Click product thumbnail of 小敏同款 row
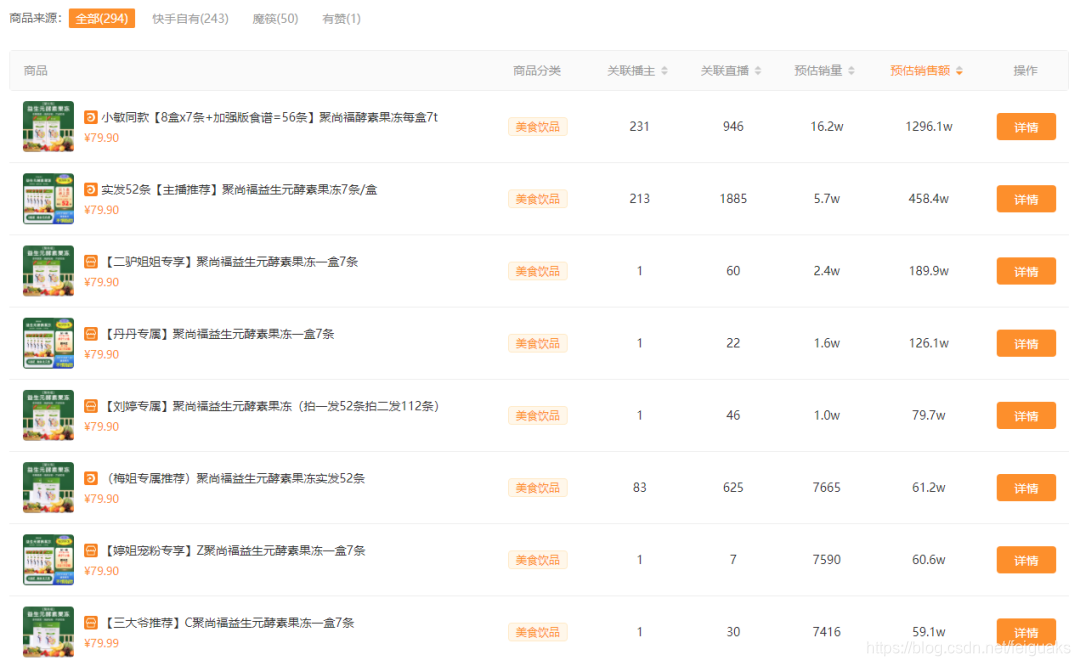 coord(48,127)
